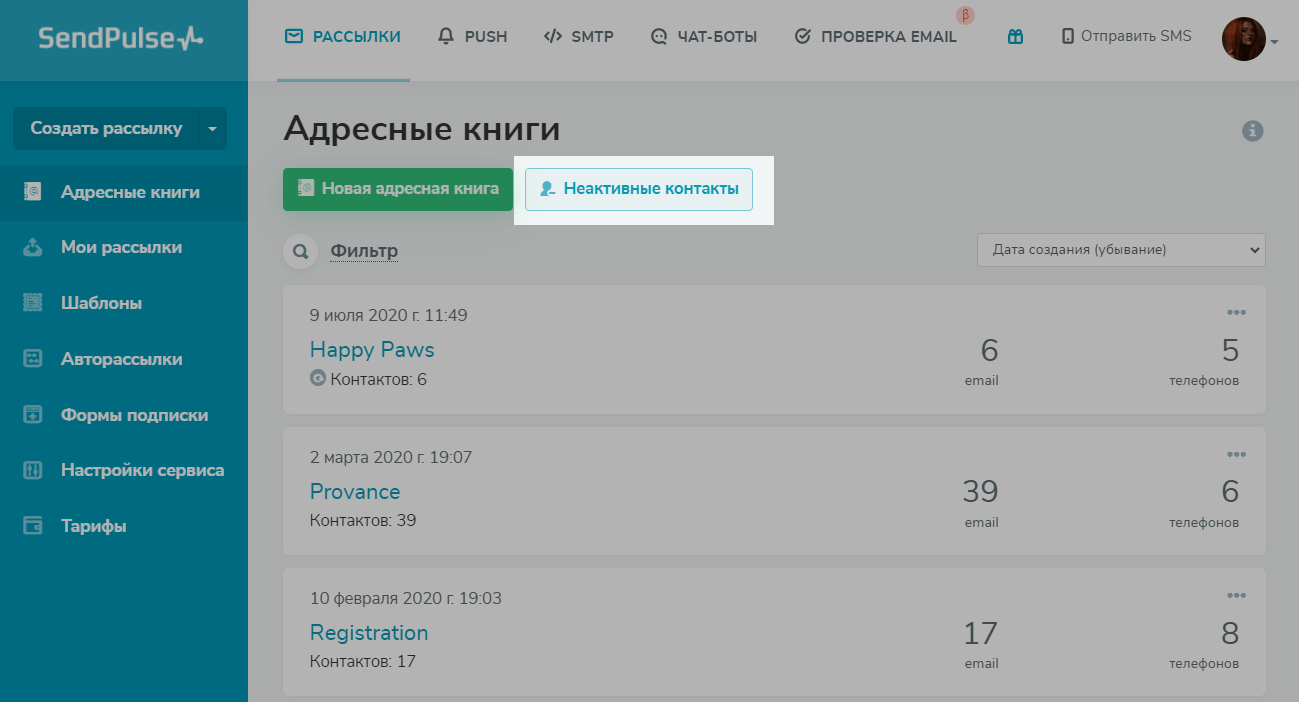Open three-dot menu for Happy Paws
This screenshot has height=702, width=1299.
pos(1236,312)
